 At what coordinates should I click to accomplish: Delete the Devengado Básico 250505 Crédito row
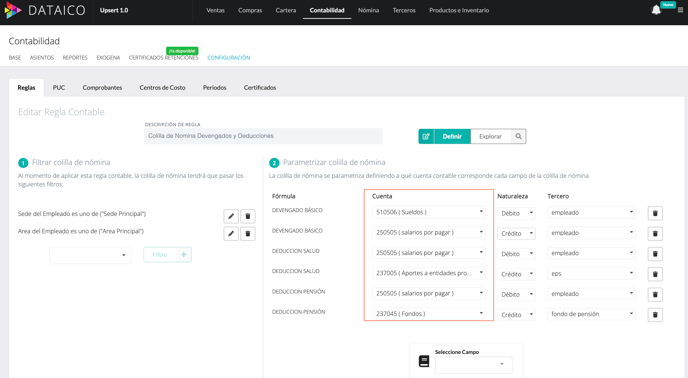pos(655,234)
